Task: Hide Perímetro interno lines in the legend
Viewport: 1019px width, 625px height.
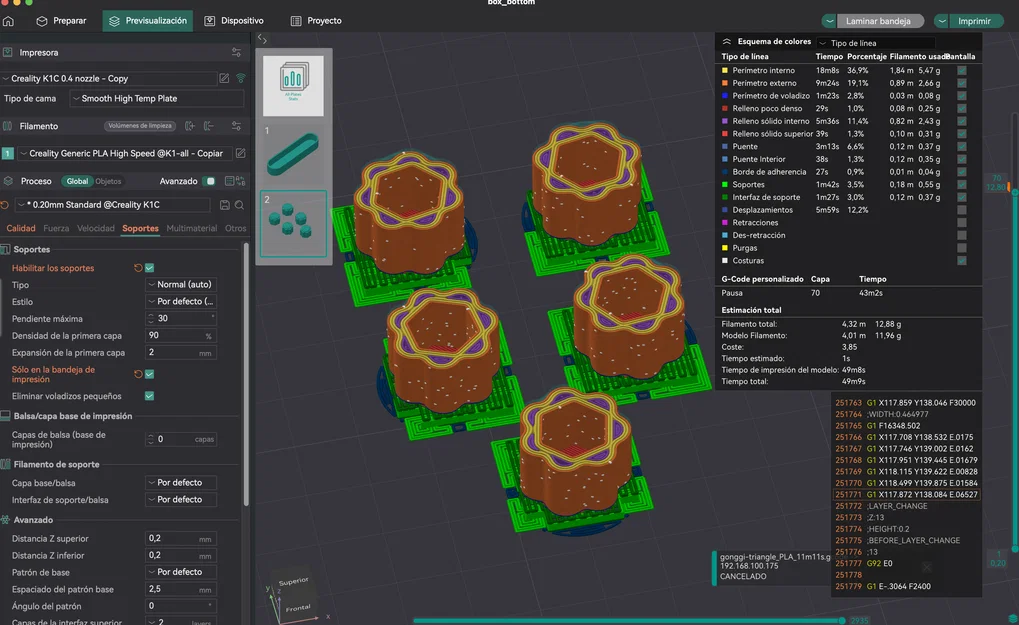Action: coord(961,70)
